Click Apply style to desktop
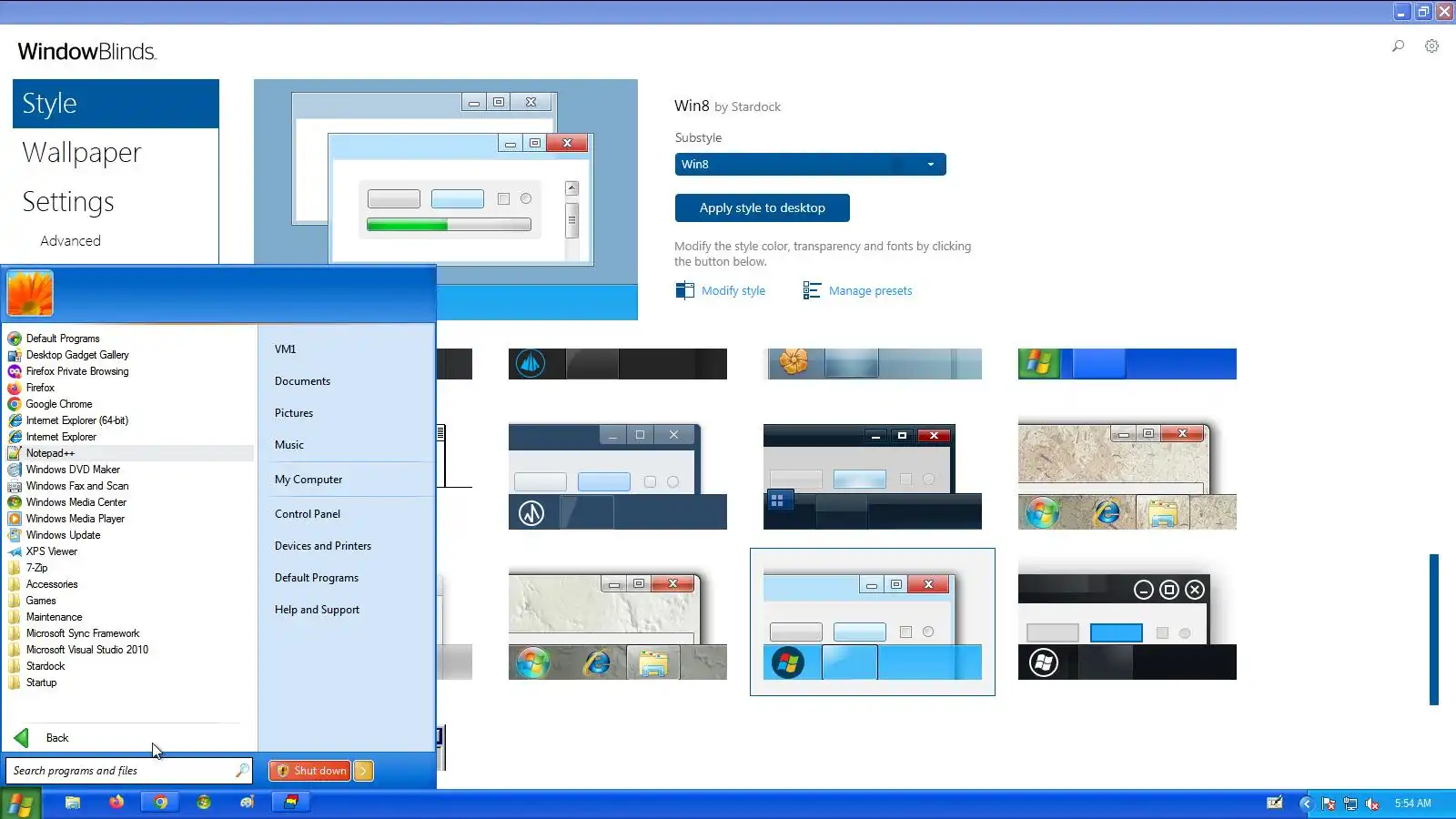Screen dimensions: 1456x819 point(763,207)
